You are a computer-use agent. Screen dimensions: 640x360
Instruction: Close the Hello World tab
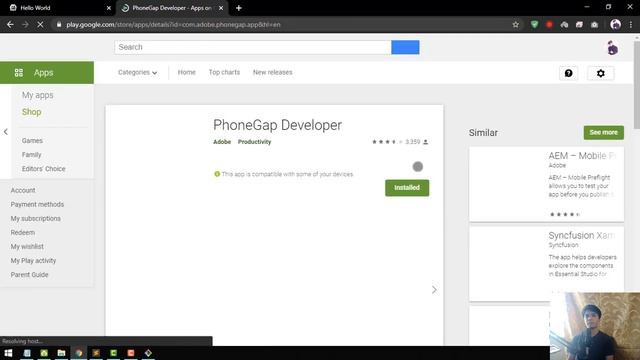click(x=109, y=8)
